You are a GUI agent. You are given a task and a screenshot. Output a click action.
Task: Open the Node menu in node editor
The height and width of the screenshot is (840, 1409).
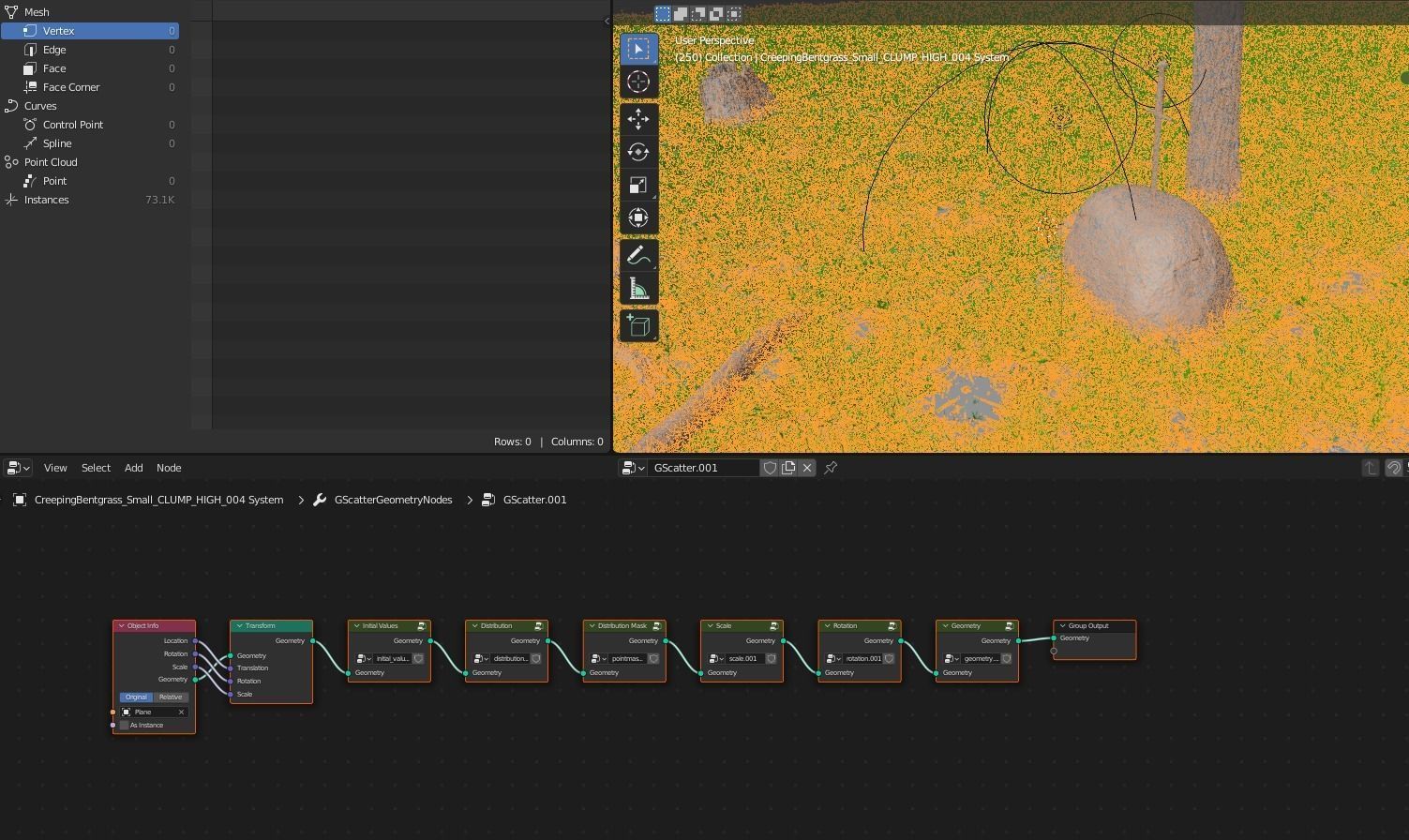coord(169,468)
